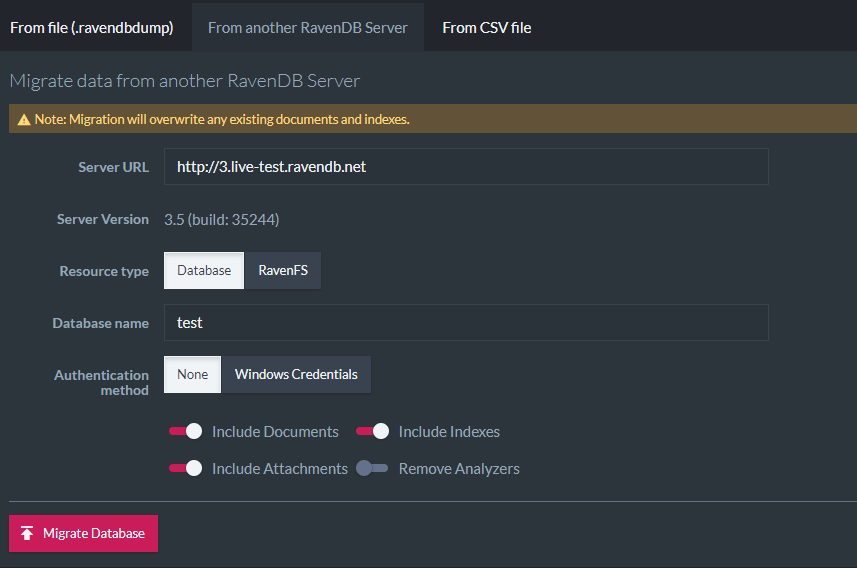Click the Server URL label
The width and height of the screenshot is (857, 568).
coord(114,167)
